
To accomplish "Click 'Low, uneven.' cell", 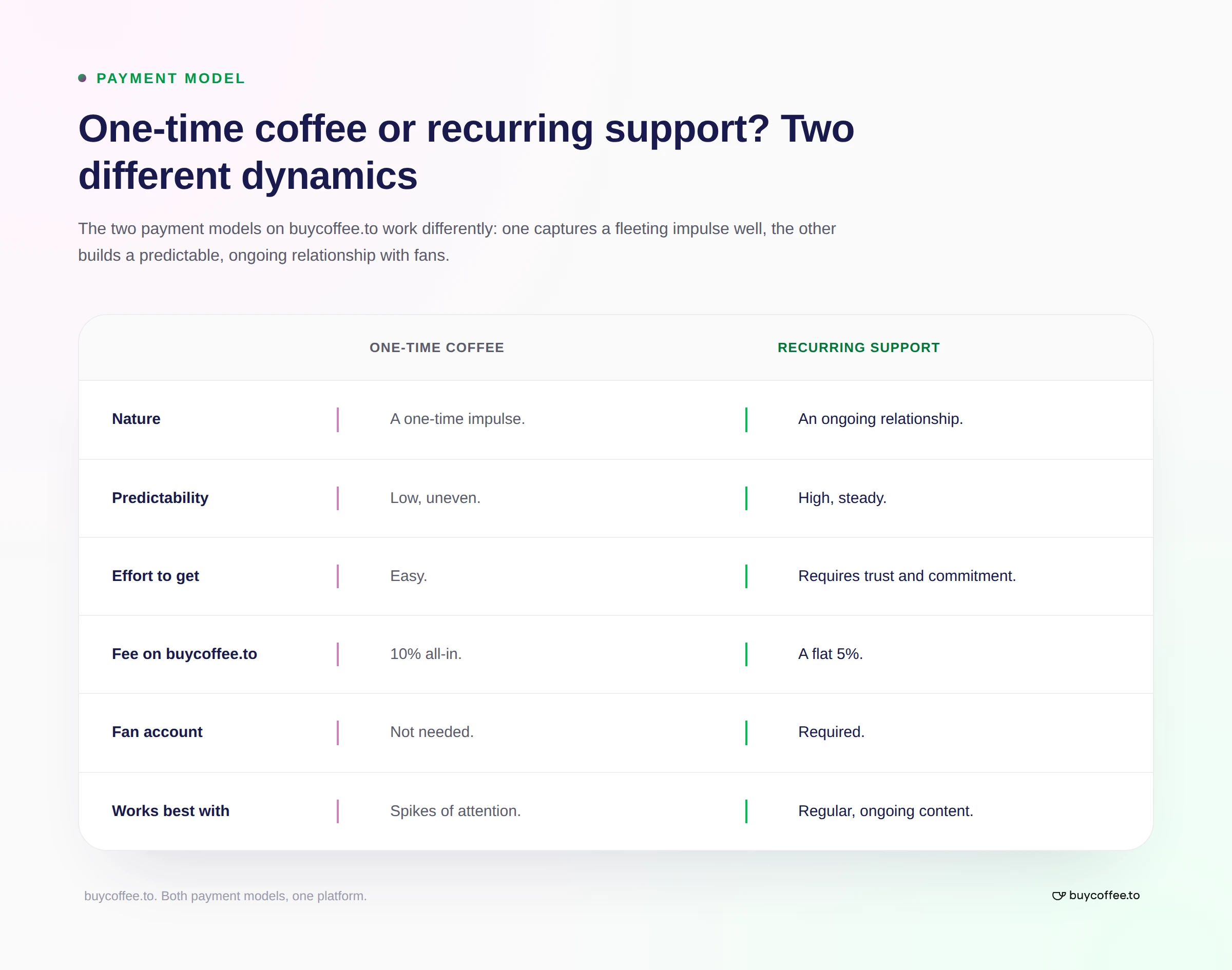I will pos(435,498).
